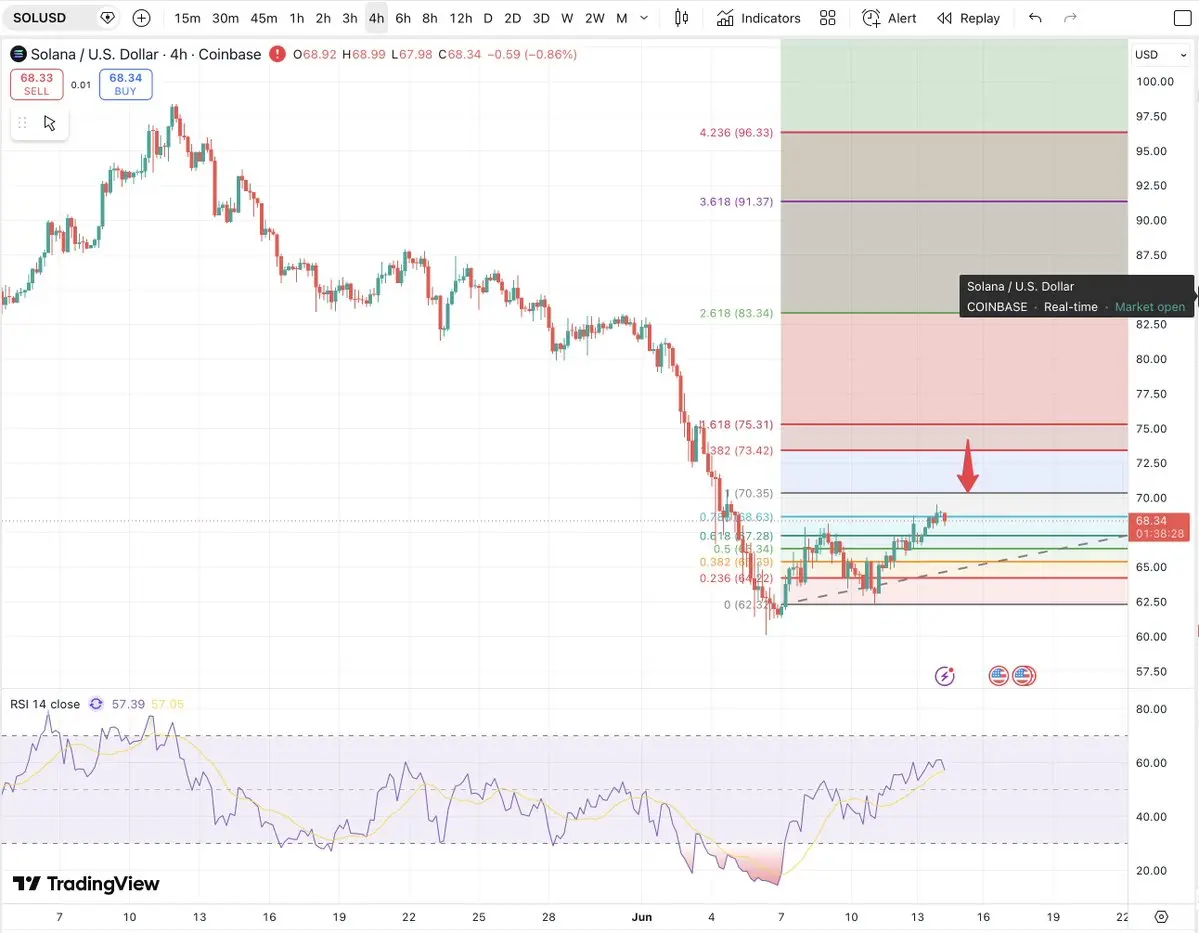Click the 3.618 (91.37) Fibonacci level label
The image size is (1199, 933).
click(x=736, y=202)
